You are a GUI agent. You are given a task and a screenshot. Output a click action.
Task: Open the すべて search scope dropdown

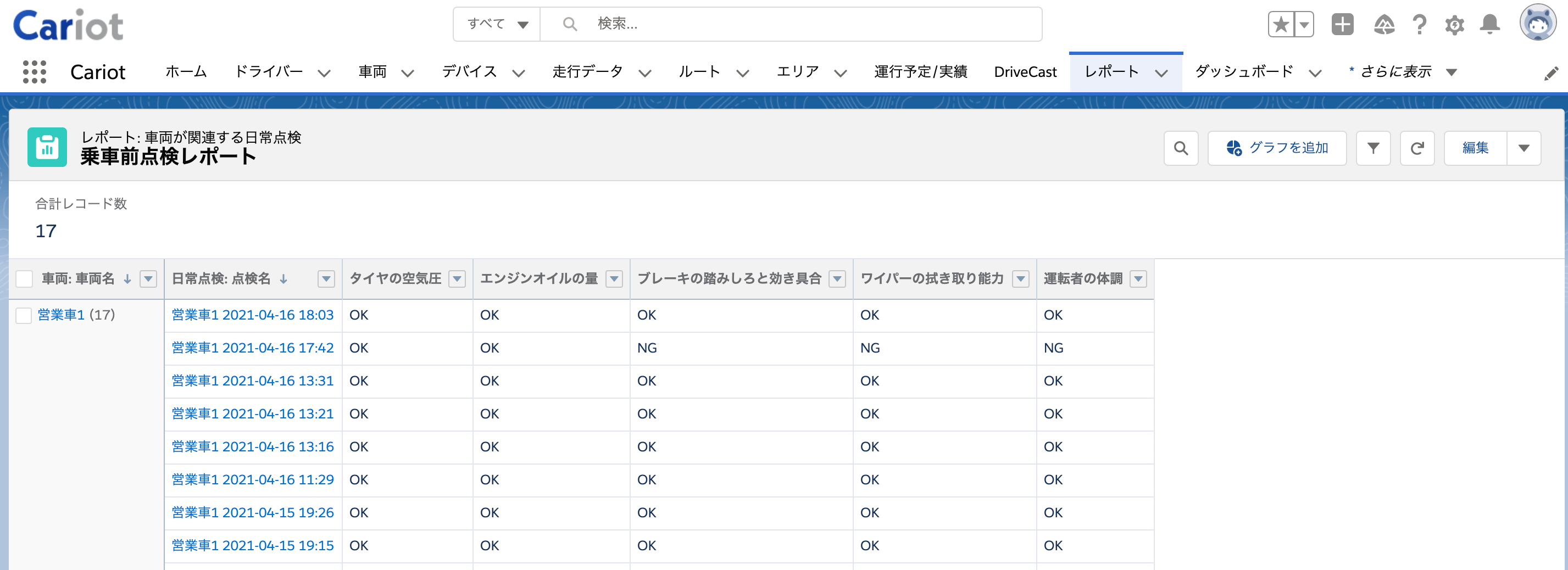(x=497, y=24)
